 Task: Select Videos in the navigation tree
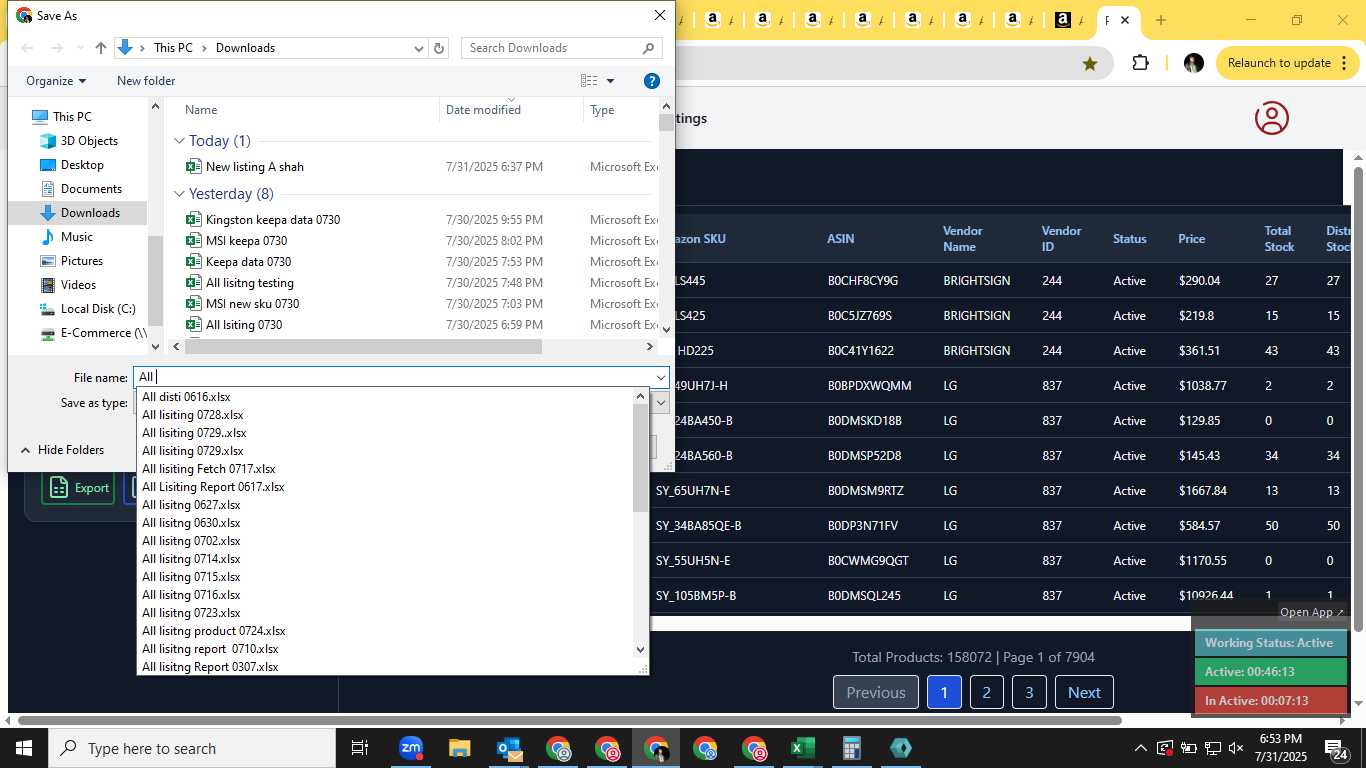point(78,285)
